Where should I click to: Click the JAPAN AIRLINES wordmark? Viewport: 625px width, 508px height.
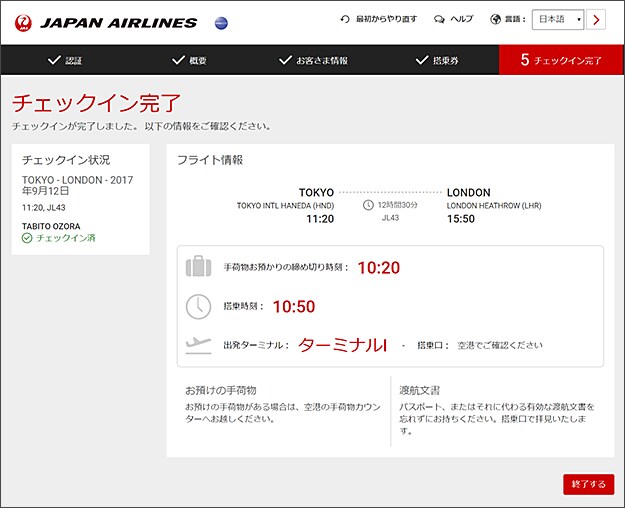118,23
